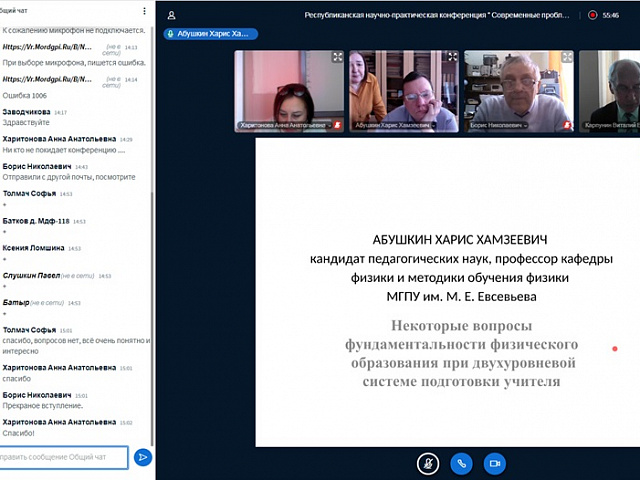This screenshot has width=640, height=480.
Task: Click the leave audio phone button
Action: [x=460, y=463]
